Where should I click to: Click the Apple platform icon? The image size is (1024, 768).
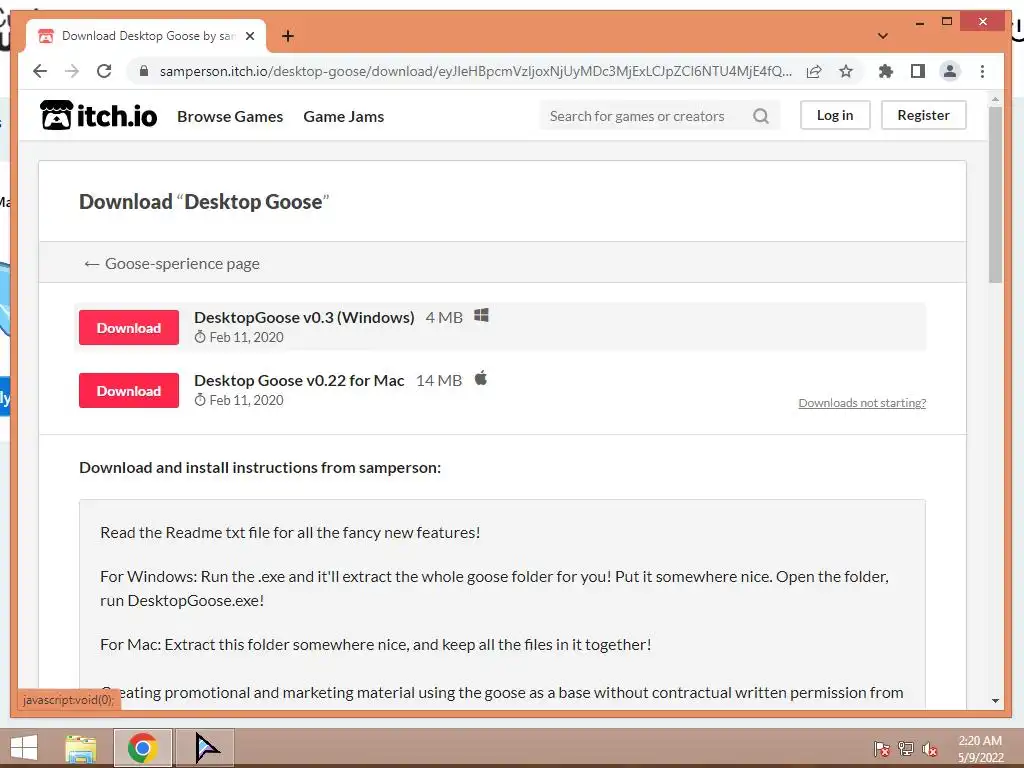pos(481,378)
